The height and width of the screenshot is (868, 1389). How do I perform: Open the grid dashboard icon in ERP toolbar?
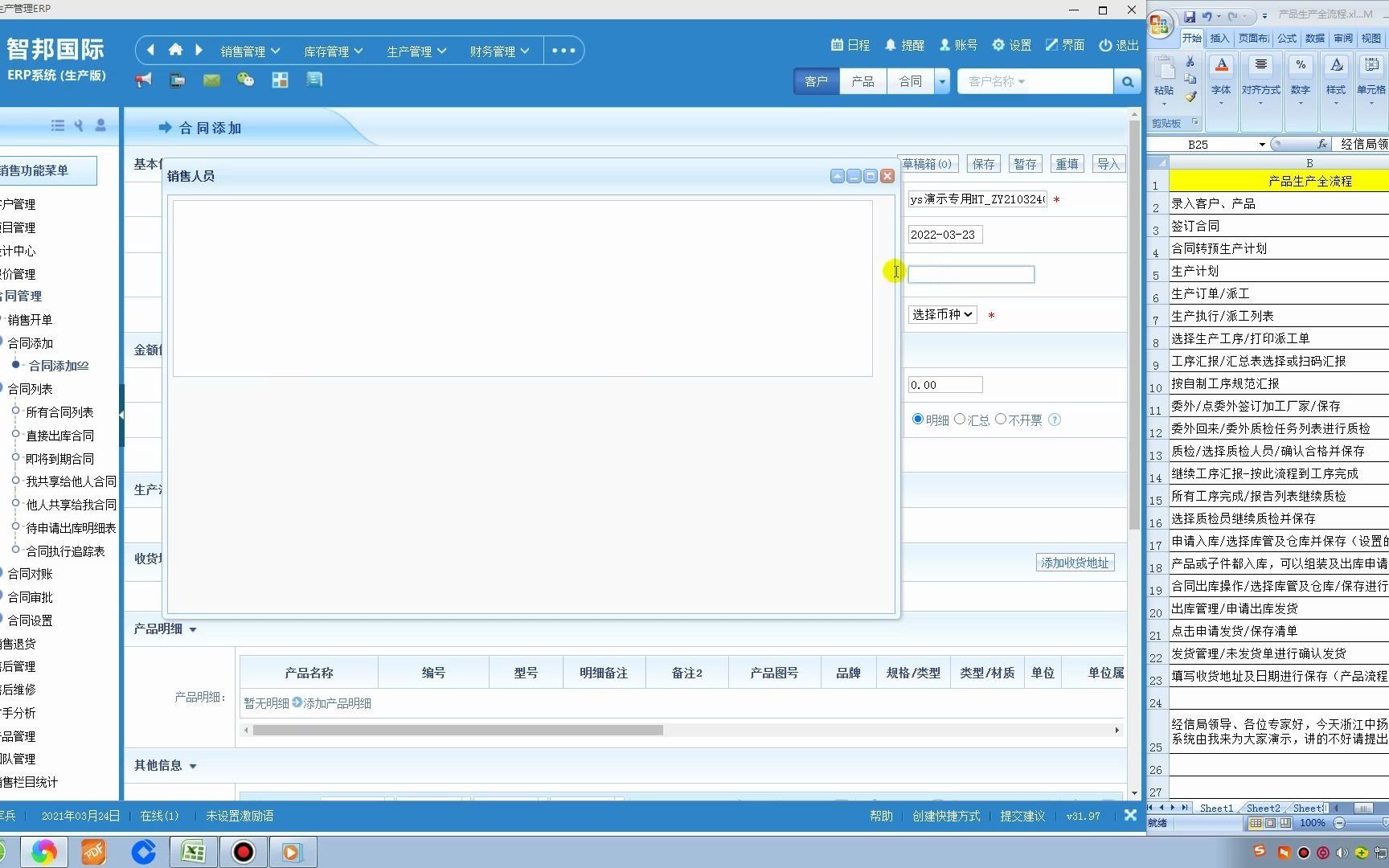pyautogui.click(x=280, y=80)
